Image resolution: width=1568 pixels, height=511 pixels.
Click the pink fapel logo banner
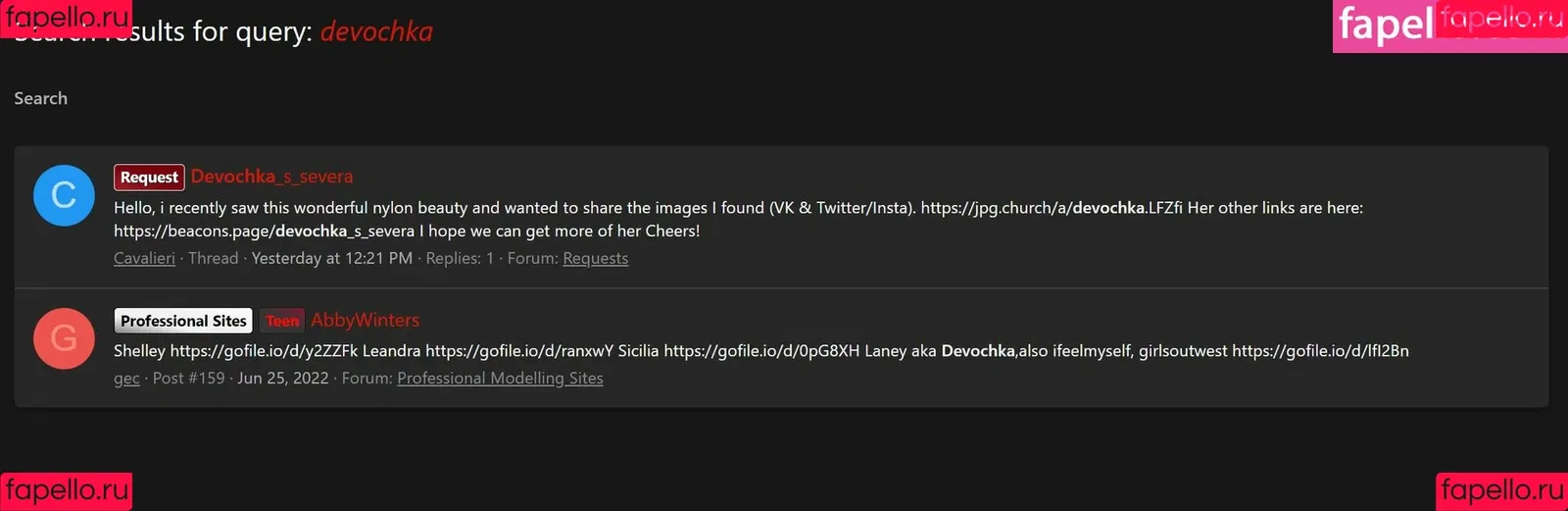click(1450, 26)
